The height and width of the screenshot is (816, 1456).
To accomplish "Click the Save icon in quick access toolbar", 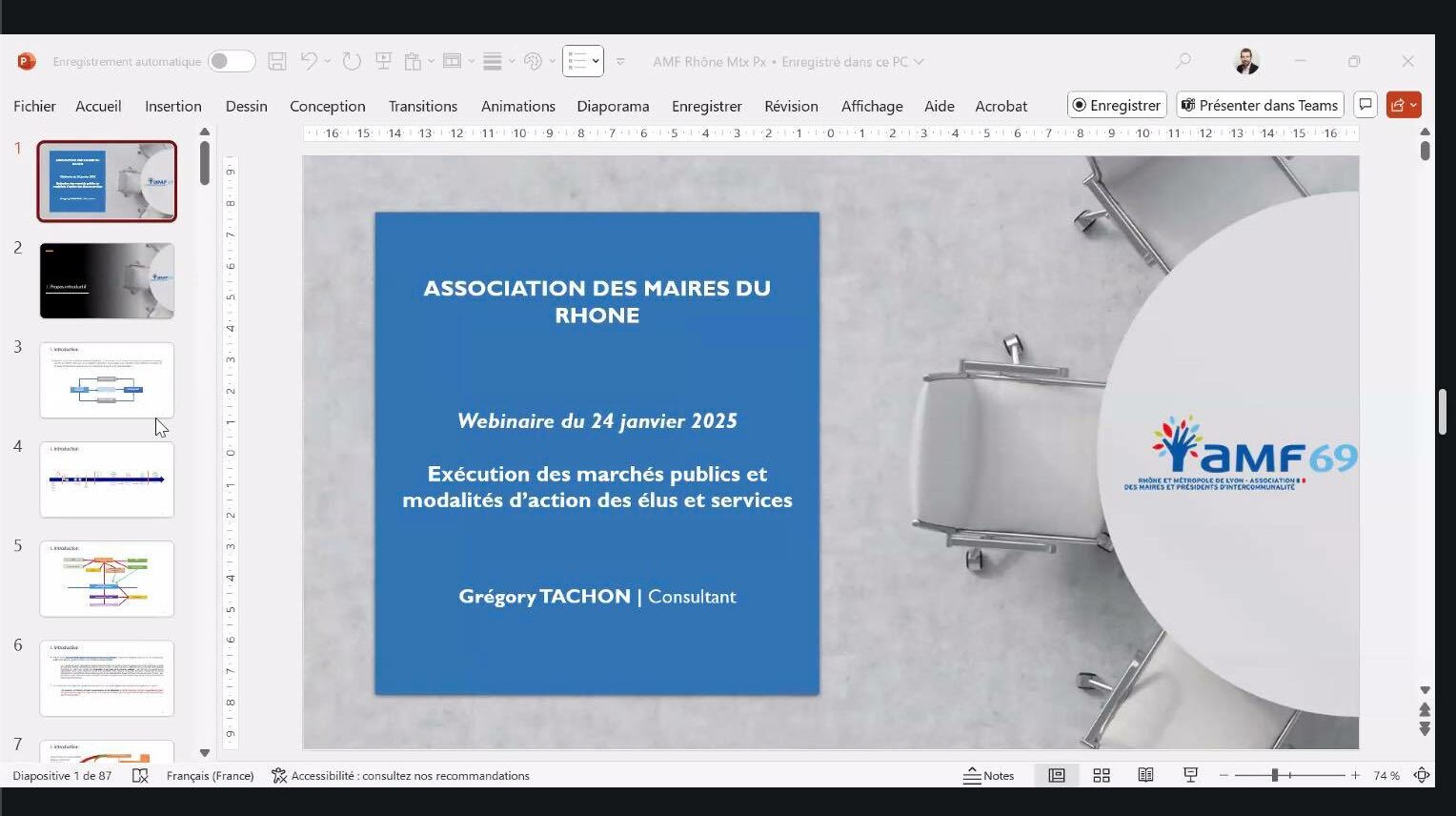I will tap(277, 62).
